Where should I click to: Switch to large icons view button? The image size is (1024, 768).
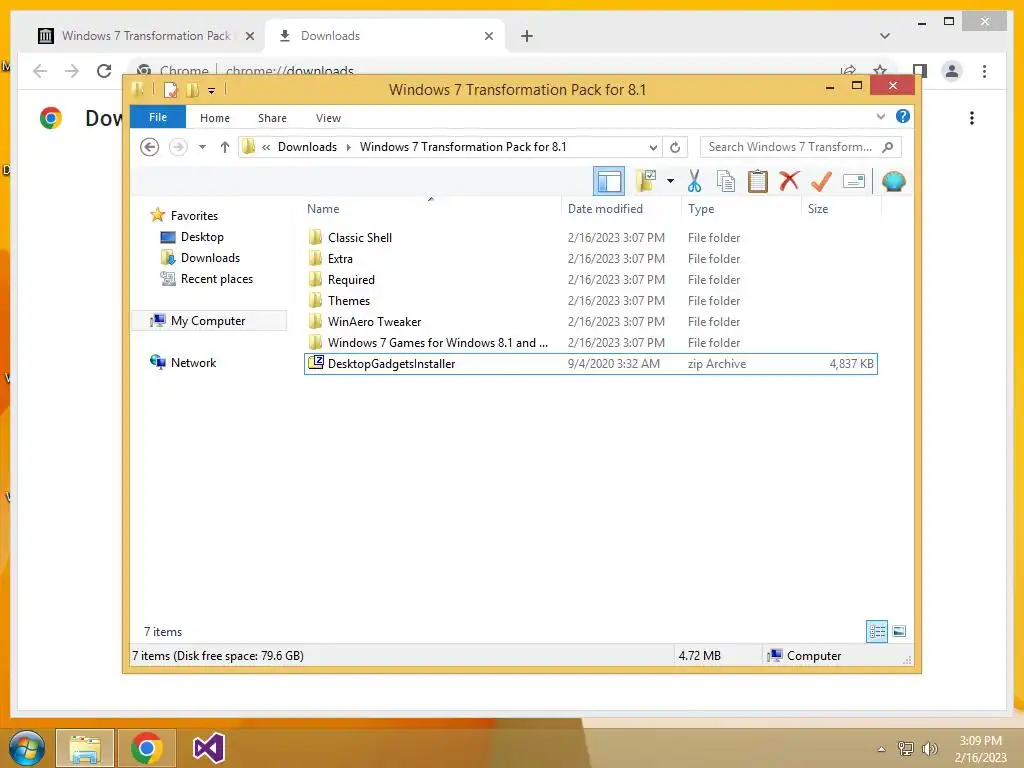899,631
